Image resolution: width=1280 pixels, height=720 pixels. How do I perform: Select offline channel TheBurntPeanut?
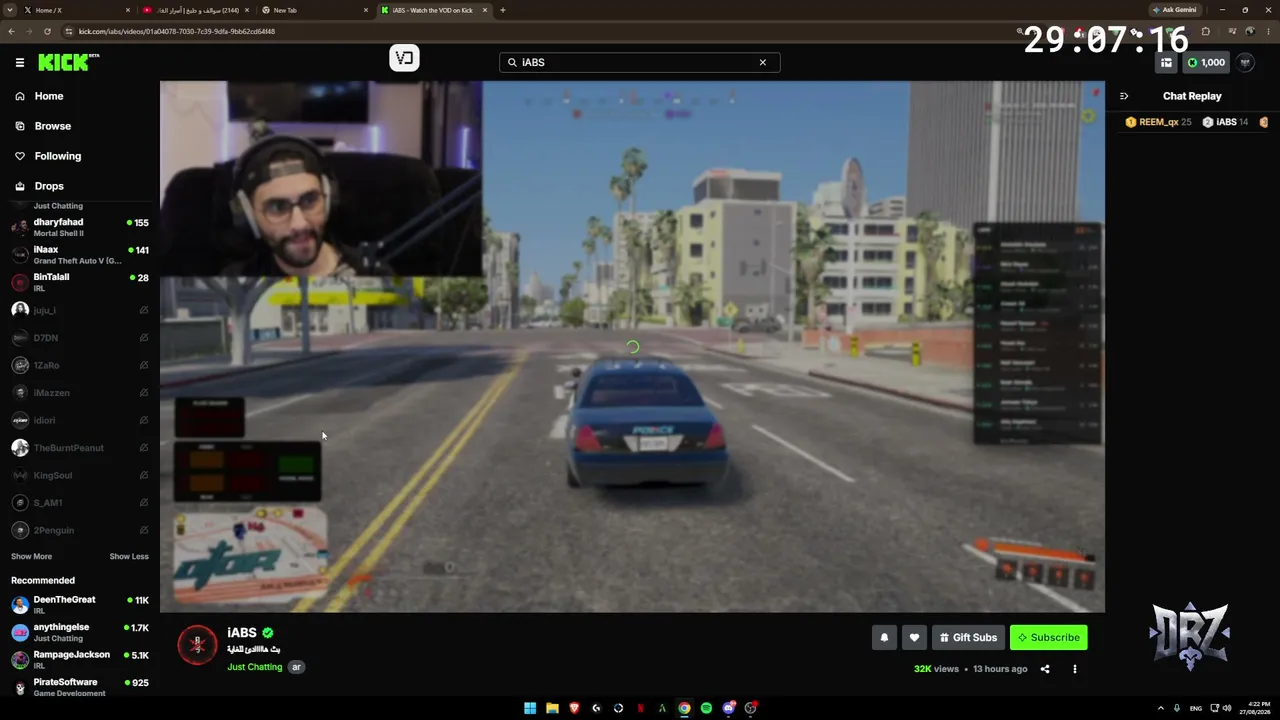tap(78, 448)
